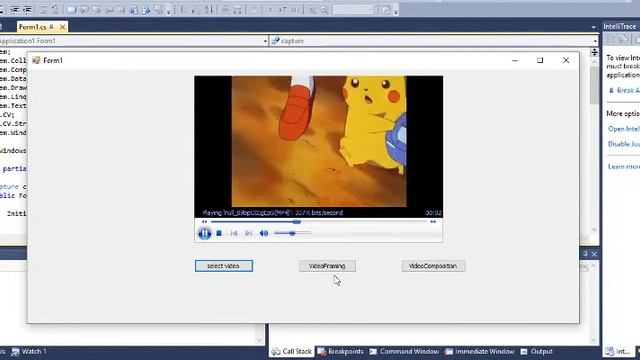
Task: Open the class dropdown showing Application1.Form1
Action: 265,41
